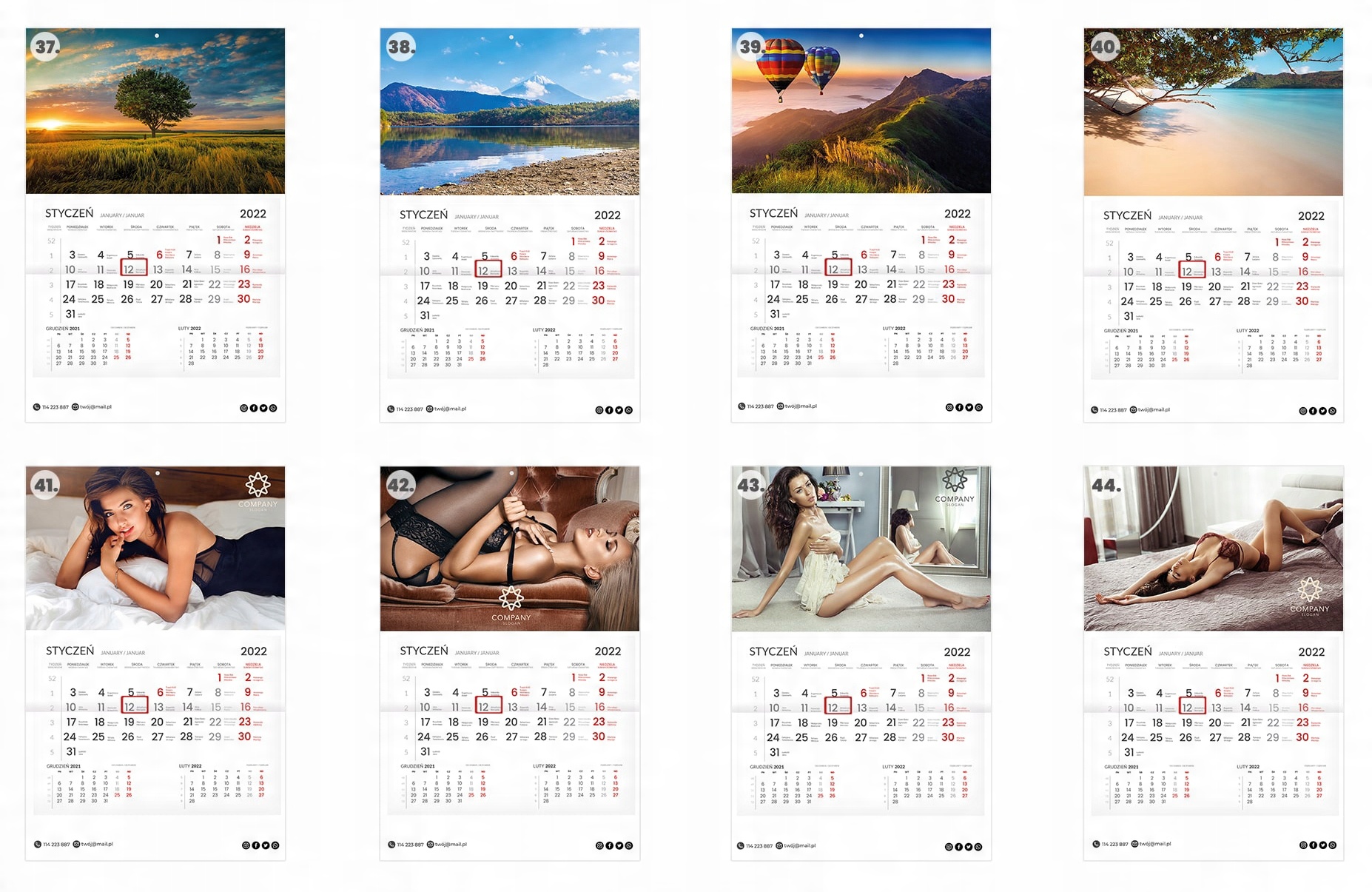
Task: Open the photo on calendar 43
Action: [x=861, y=549]
